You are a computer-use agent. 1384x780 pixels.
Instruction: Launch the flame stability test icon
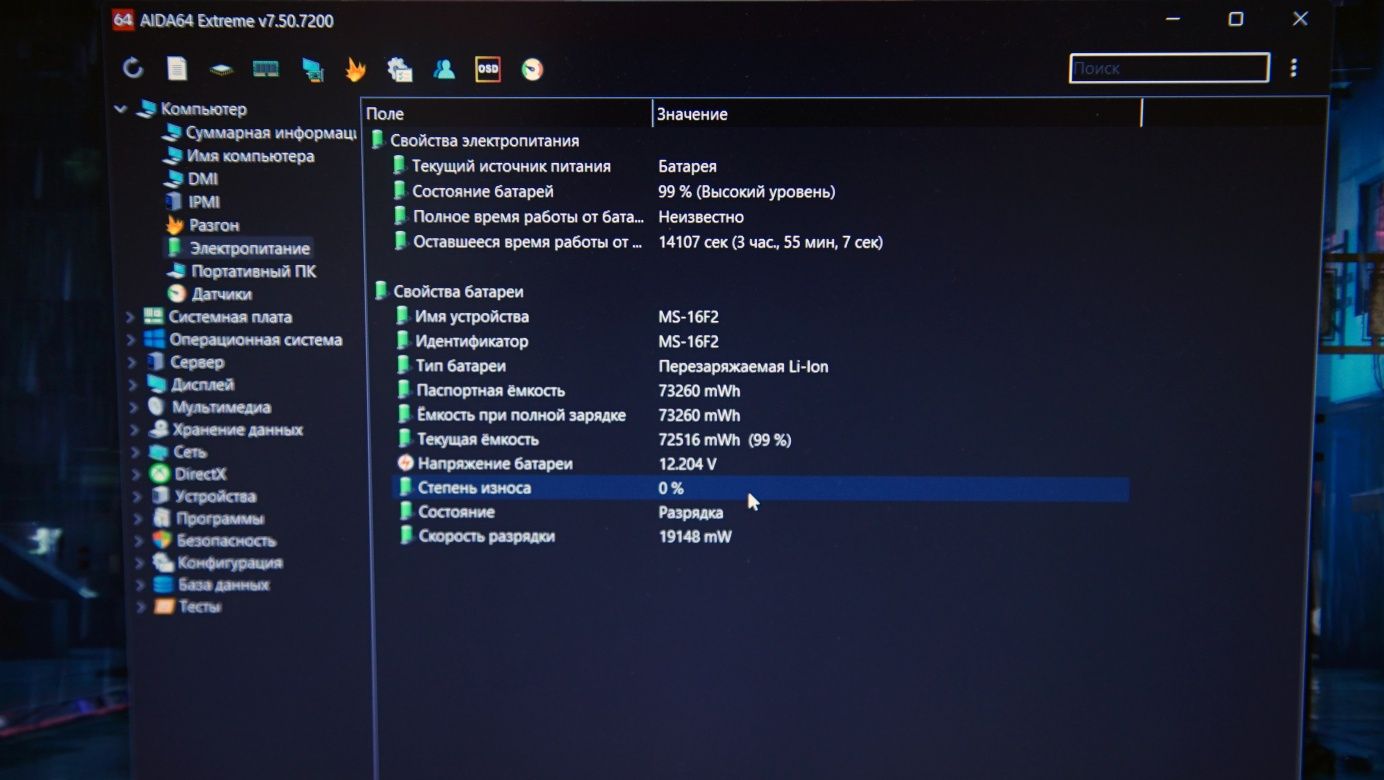point(355,69)
